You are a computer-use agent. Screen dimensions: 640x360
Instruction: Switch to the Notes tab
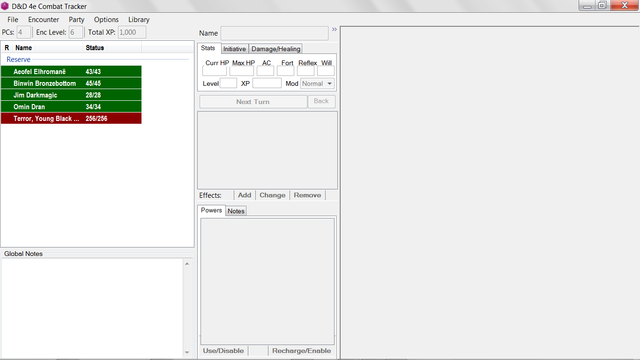click(236, 211)
